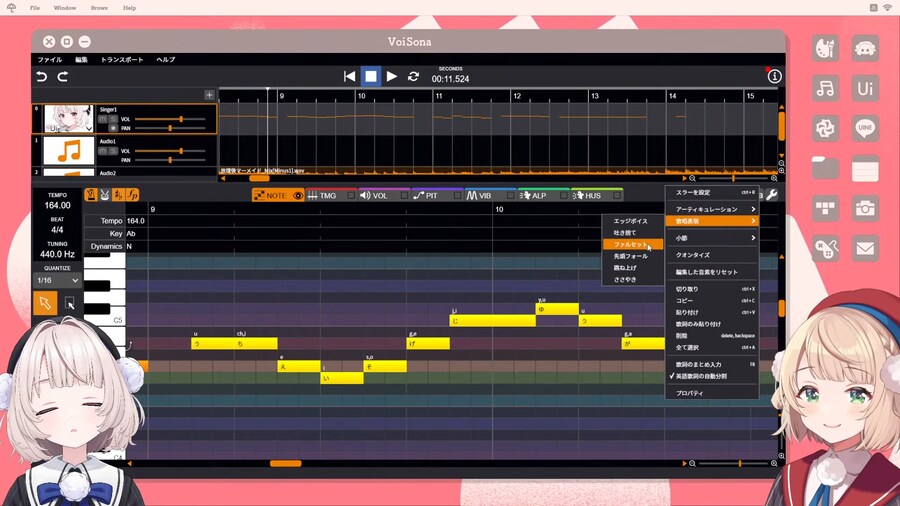
Task: Choose コピー in context menu
Action: click(712, 301)
